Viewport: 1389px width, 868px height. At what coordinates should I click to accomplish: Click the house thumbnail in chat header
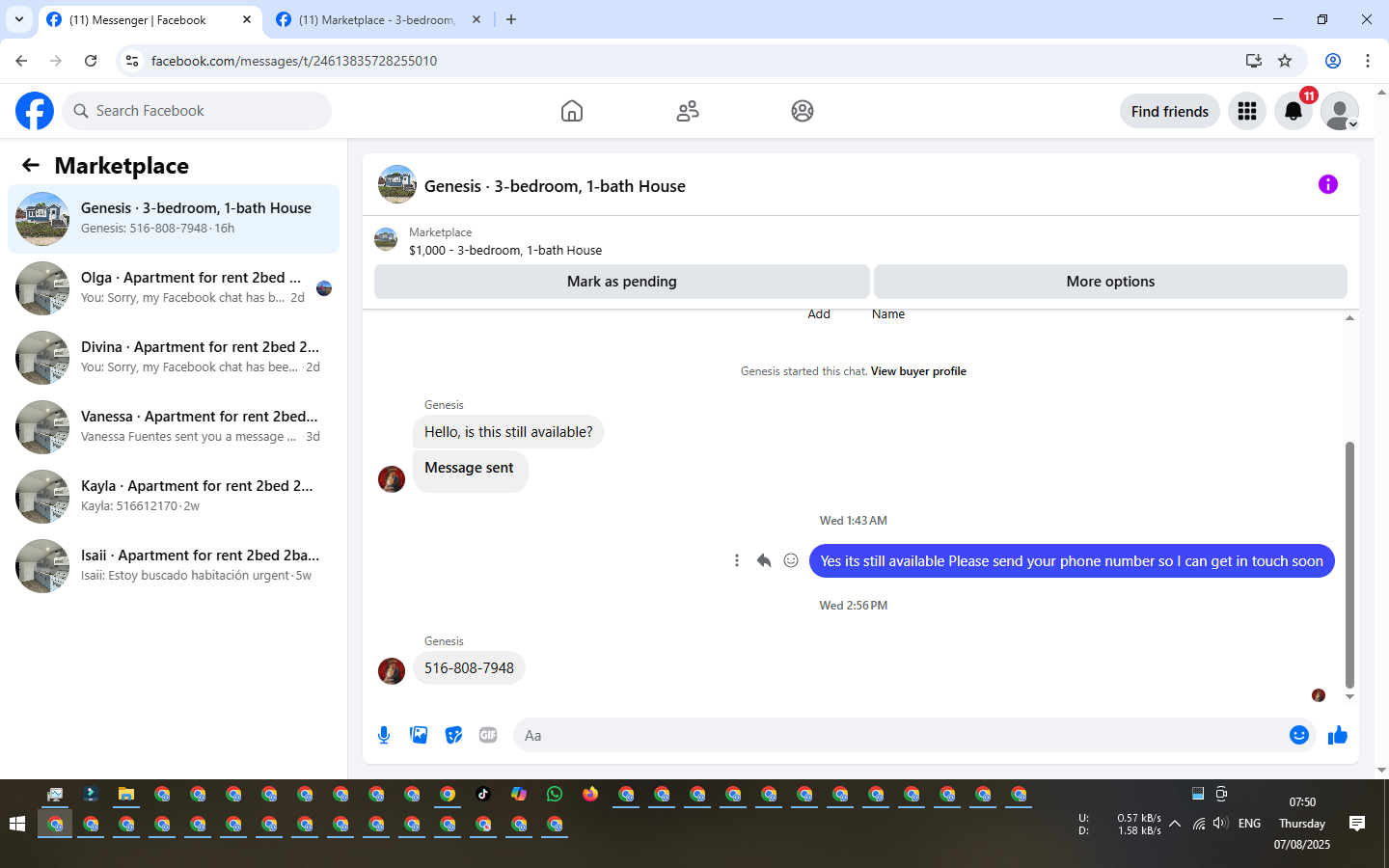pos(397,184)
